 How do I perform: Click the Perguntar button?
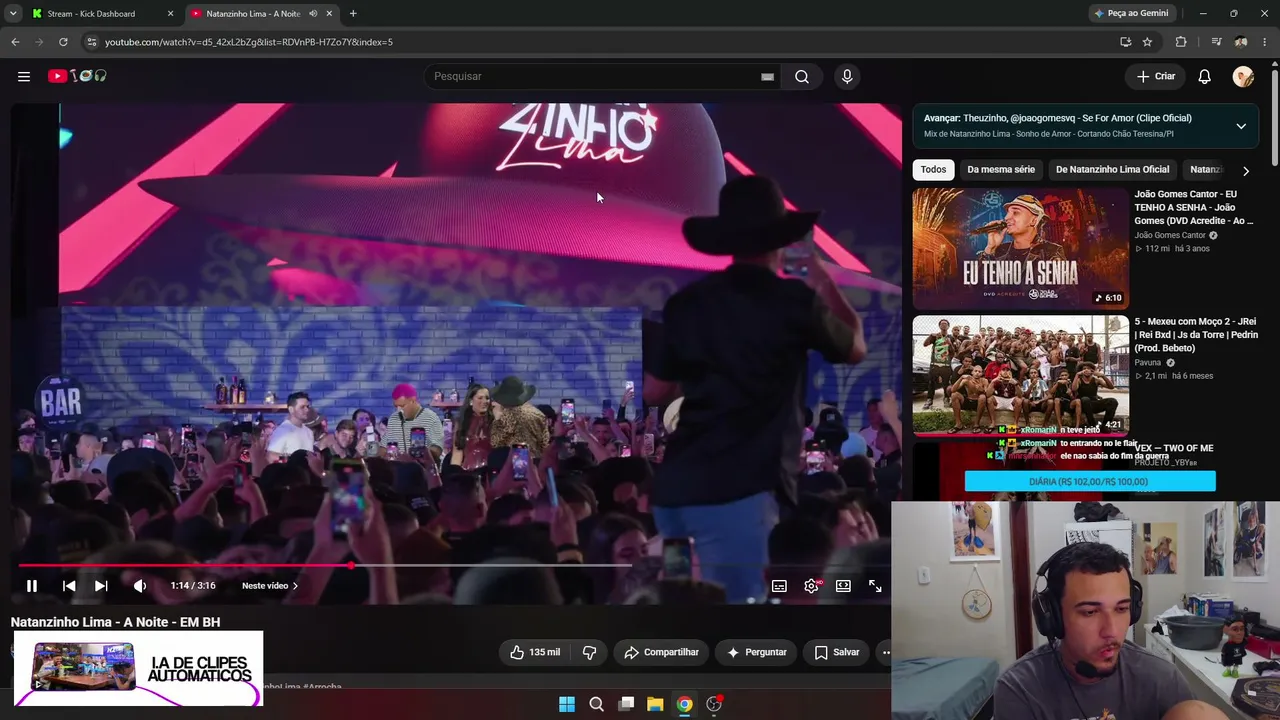pyautogui.click(x=756, y=652)
